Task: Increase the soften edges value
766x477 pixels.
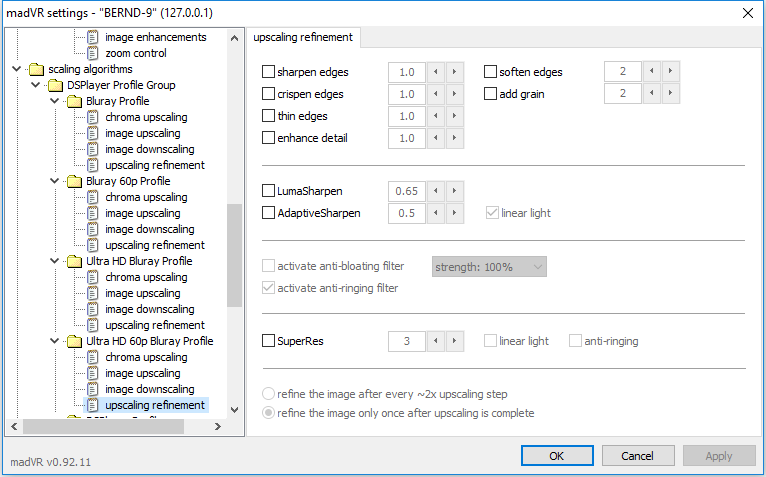Action: pyautogui.click(x=670, y=71)
